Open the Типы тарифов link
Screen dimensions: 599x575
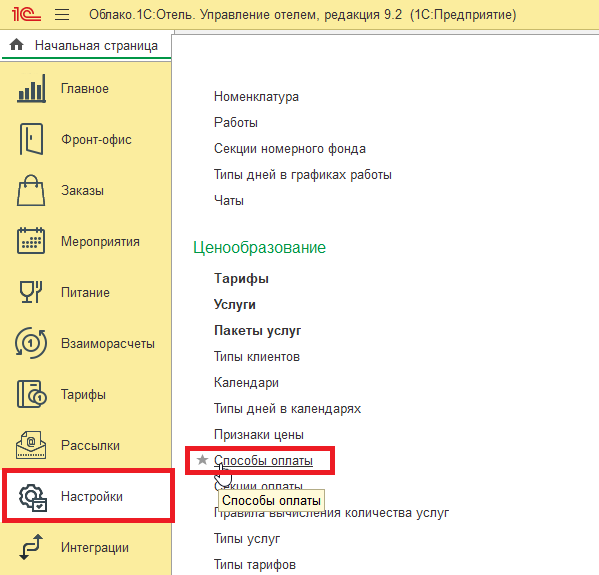(254, 565)
